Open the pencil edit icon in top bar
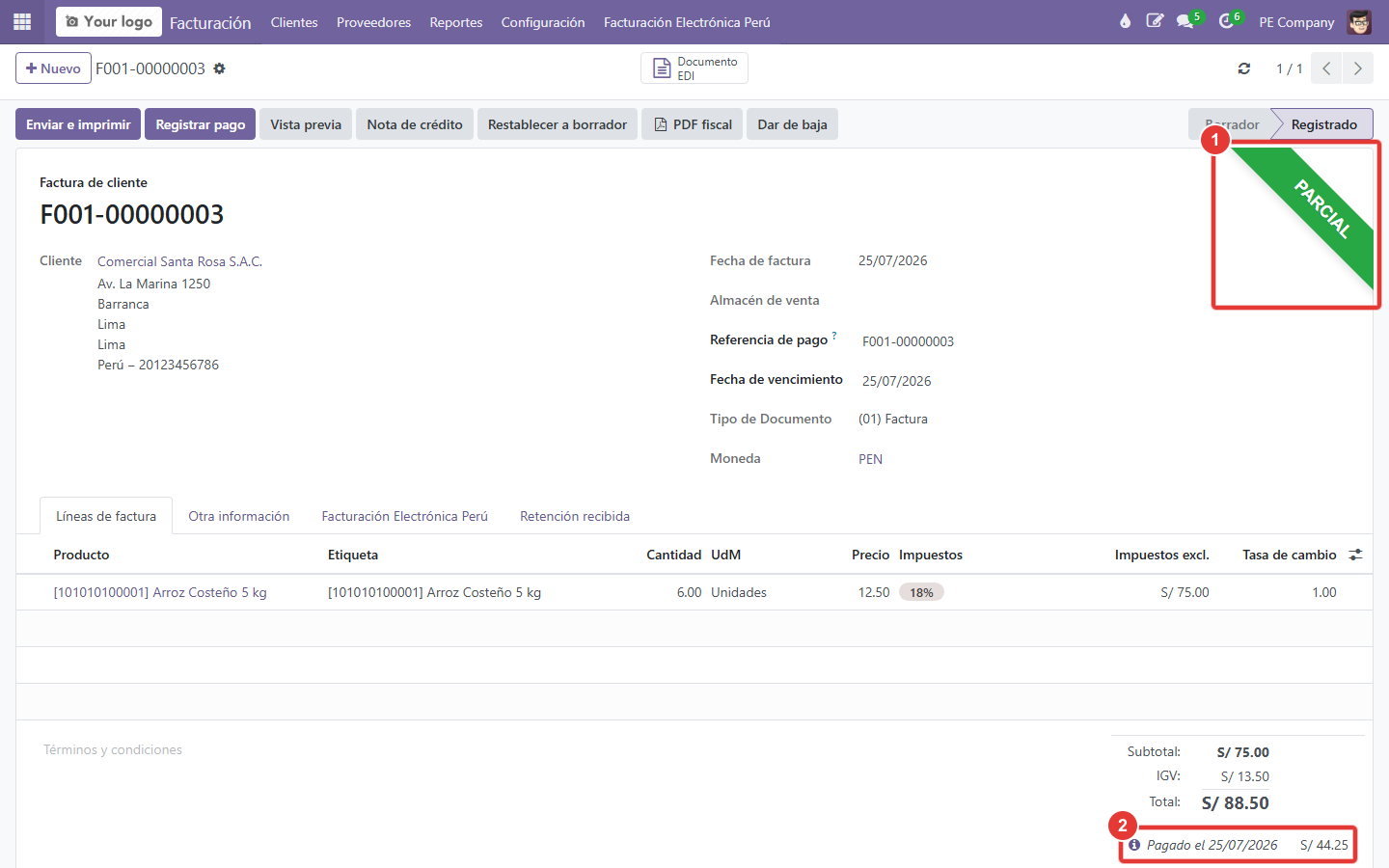This screenshot has width=1389, height=868. click(x=1155, y=21)
